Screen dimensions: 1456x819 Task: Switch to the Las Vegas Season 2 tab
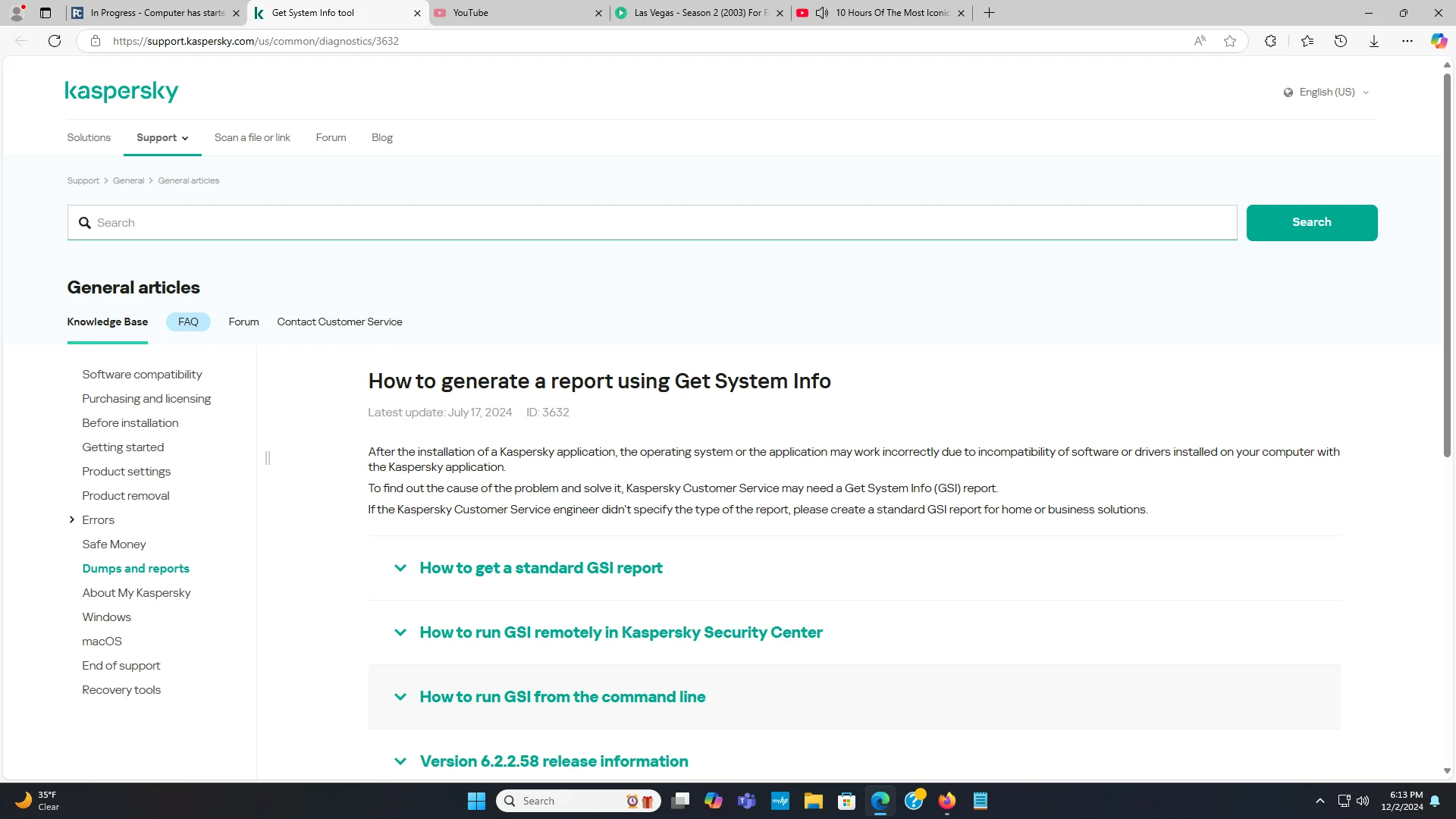[x=701, y=13]
